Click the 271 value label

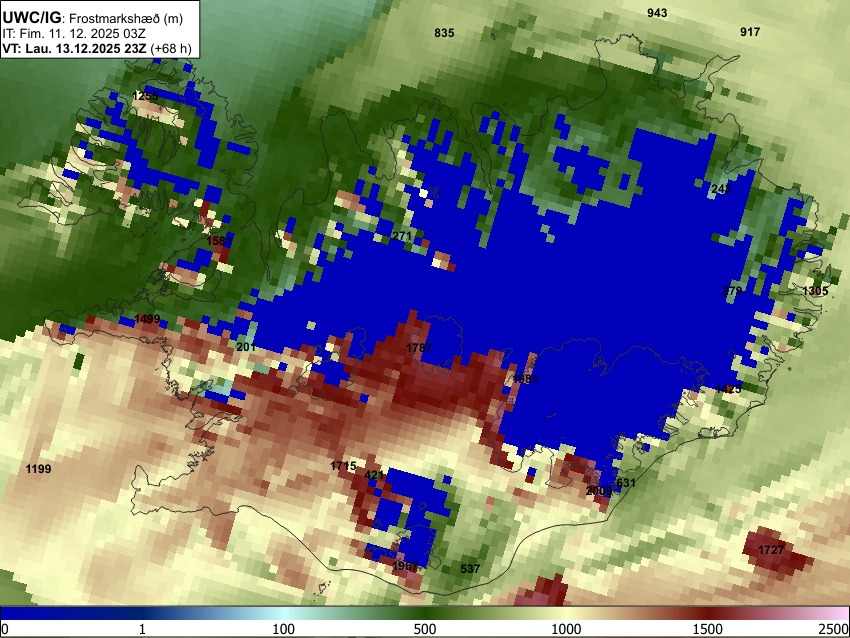402,236
